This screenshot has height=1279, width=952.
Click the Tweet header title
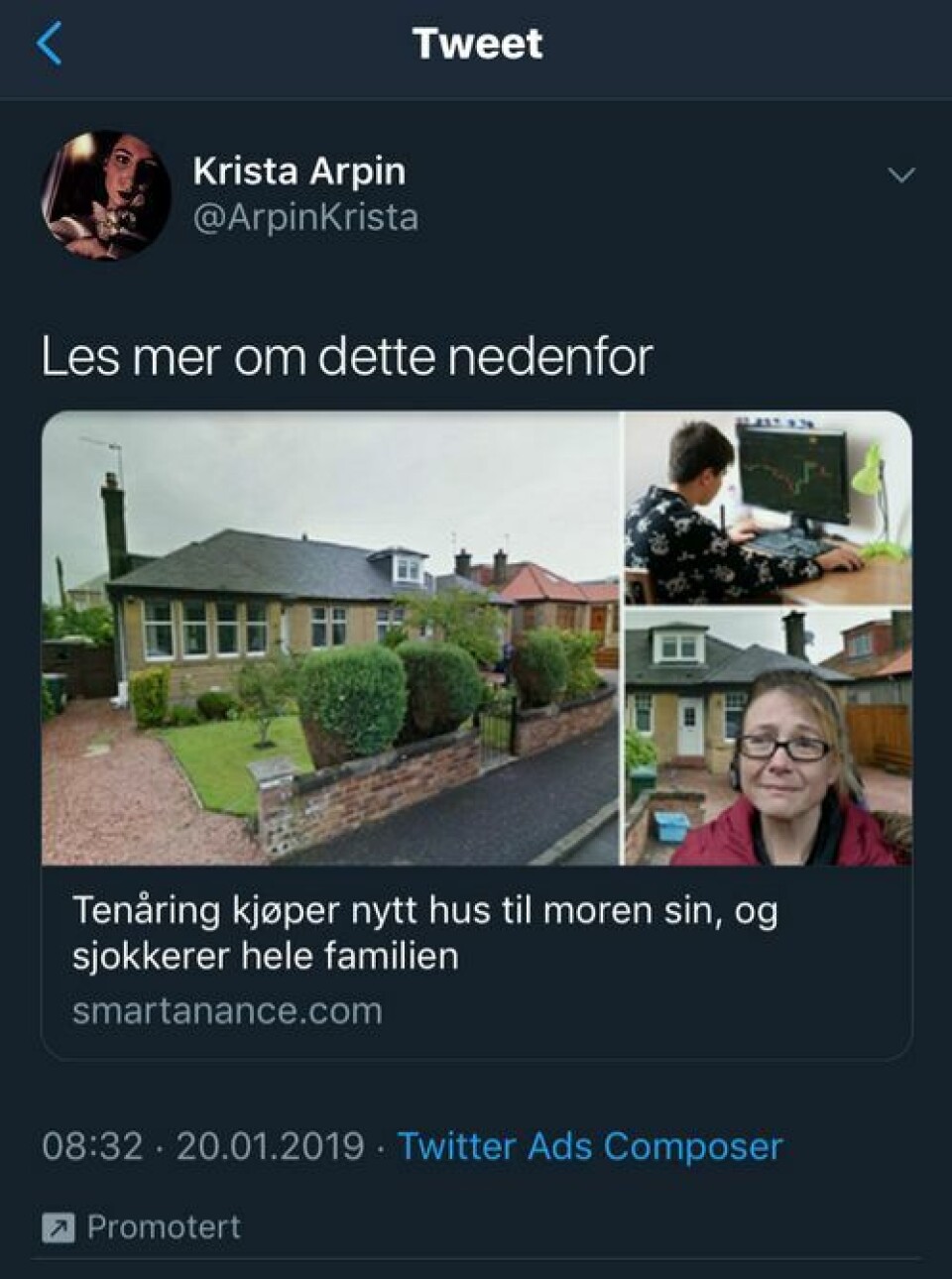click(477, 44)
